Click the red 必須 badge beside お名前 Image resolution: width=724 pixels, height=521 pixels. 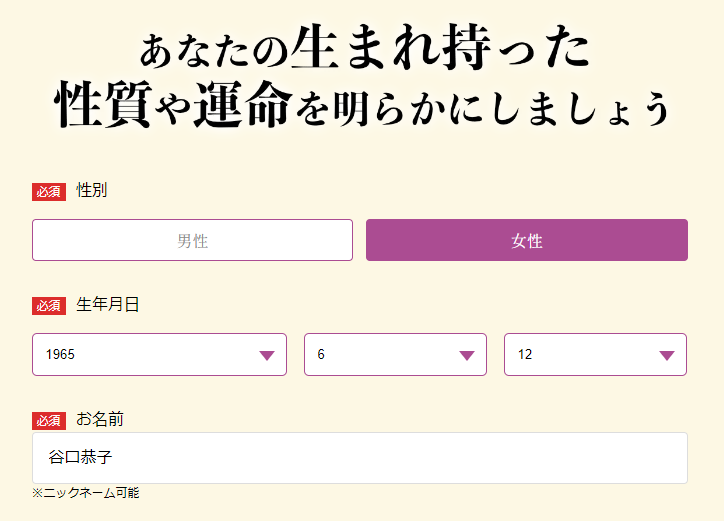(49, 420)
